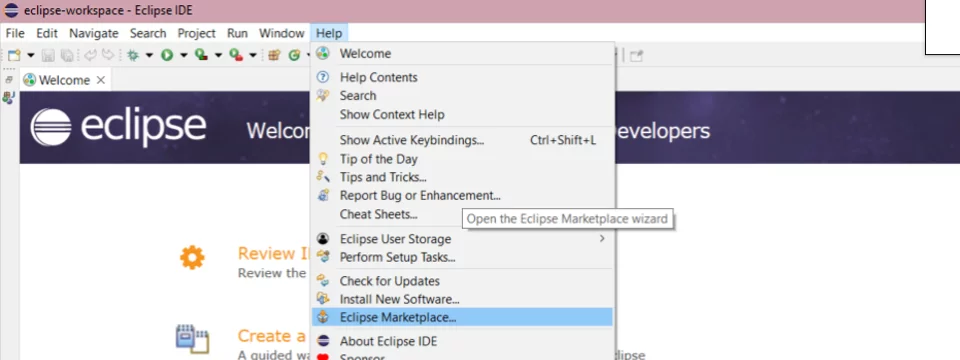The height and width of the screenshot is (360, 960).
Task: Open the New wizard dropdown arrow
Action: pos(31,56)
